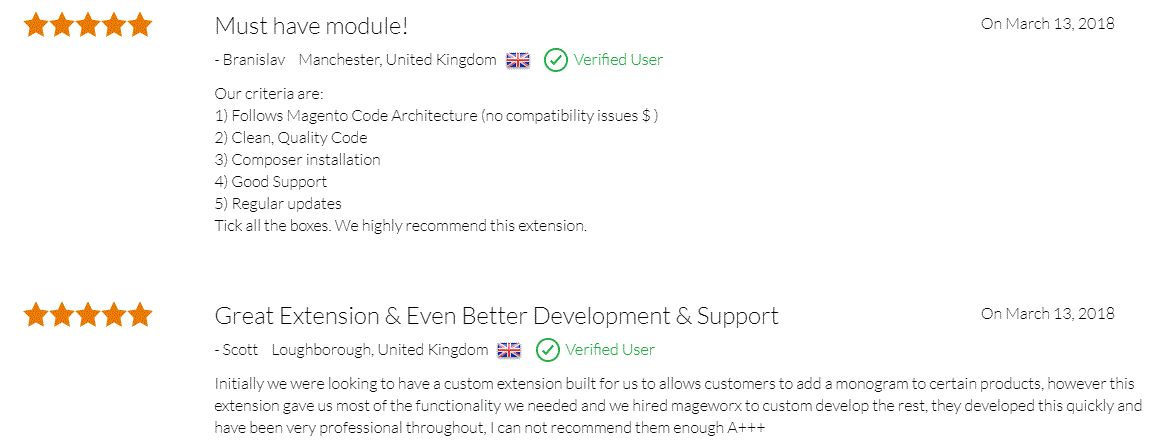
Task: Click green verified checkmark in Branislav's review
Action: pyautogui.click(x=556, y=60)
